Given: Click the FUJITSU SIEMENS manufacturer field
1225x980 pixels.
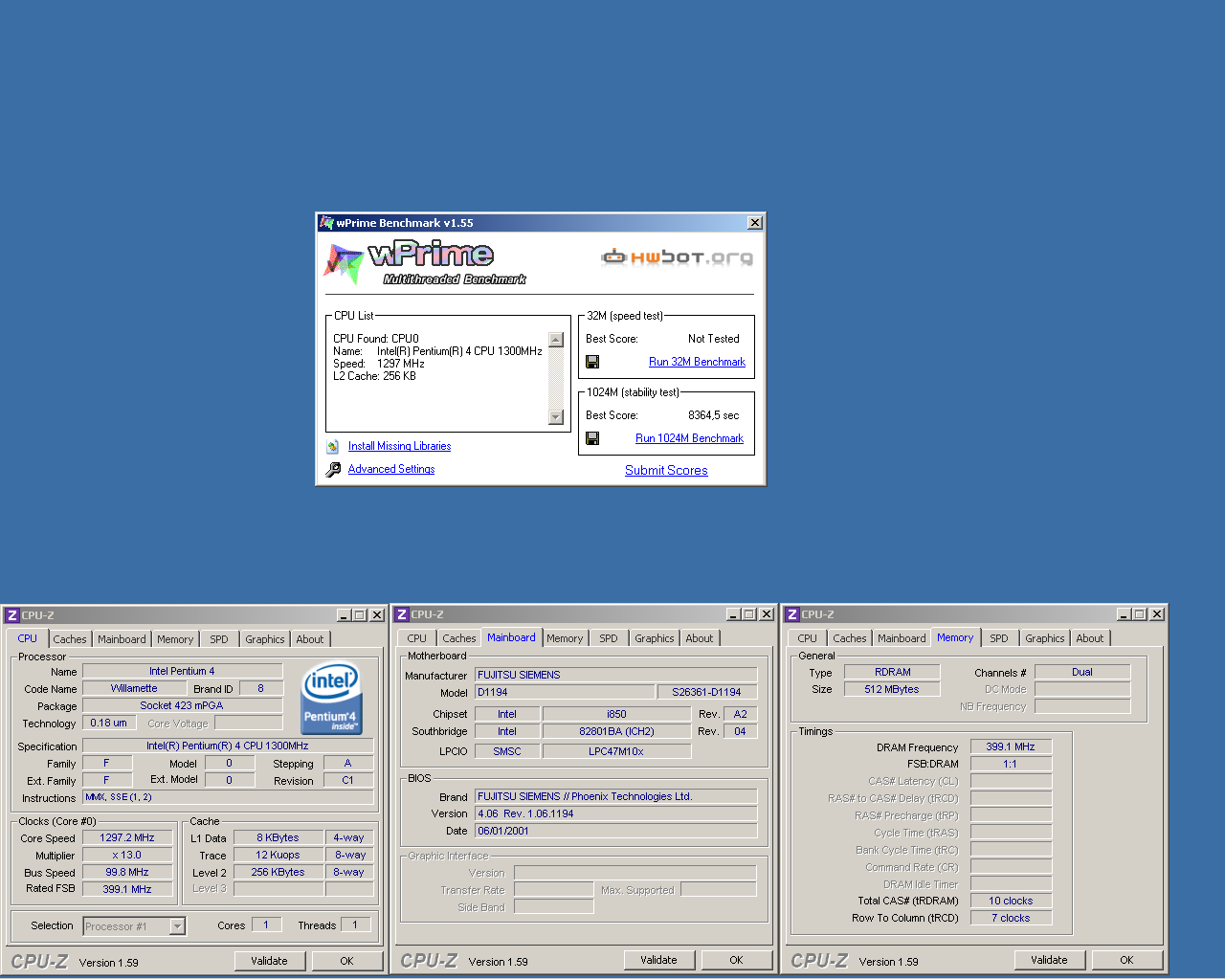Looking at the screenshot, I should pos(615,675).
